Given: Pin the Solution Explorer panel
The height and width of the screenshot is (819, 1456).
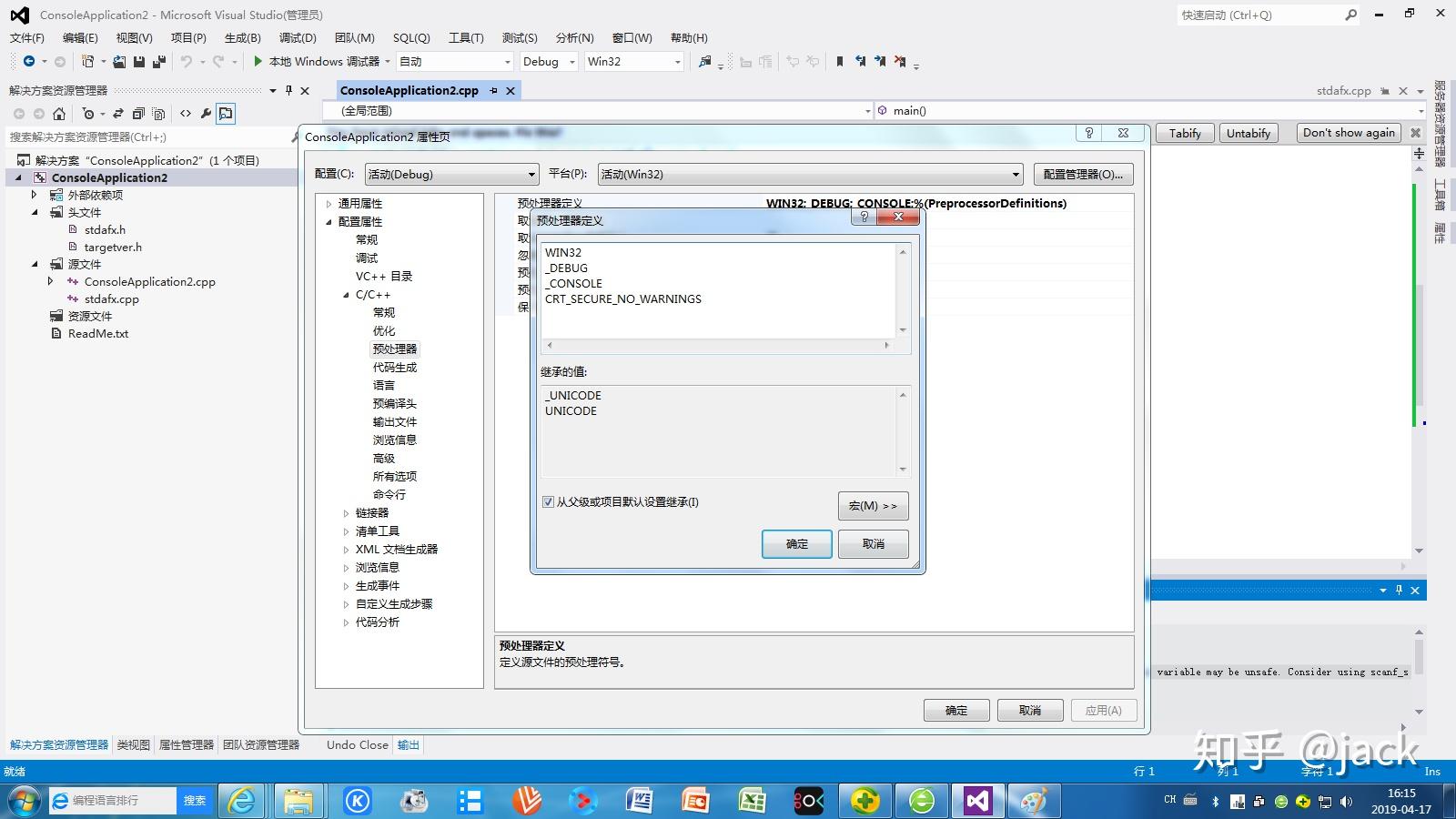Looking at the screenshot, I should click(288, 90).
